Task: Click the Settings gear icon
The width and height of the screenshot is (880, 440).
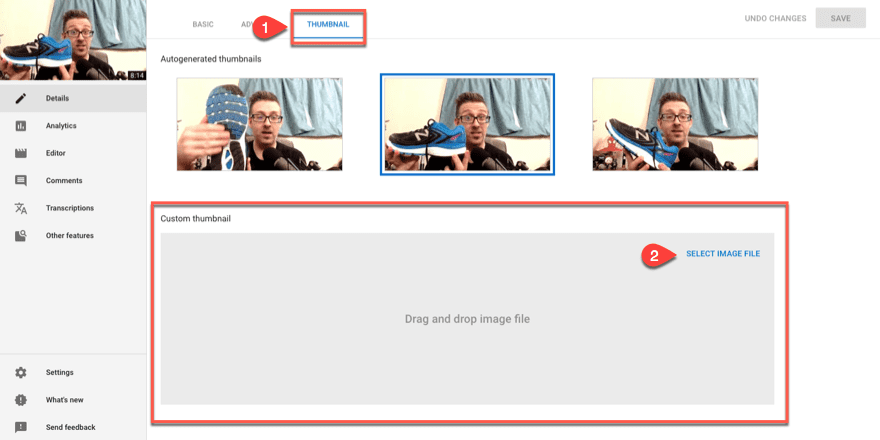Action: click(x=21, y=373)
